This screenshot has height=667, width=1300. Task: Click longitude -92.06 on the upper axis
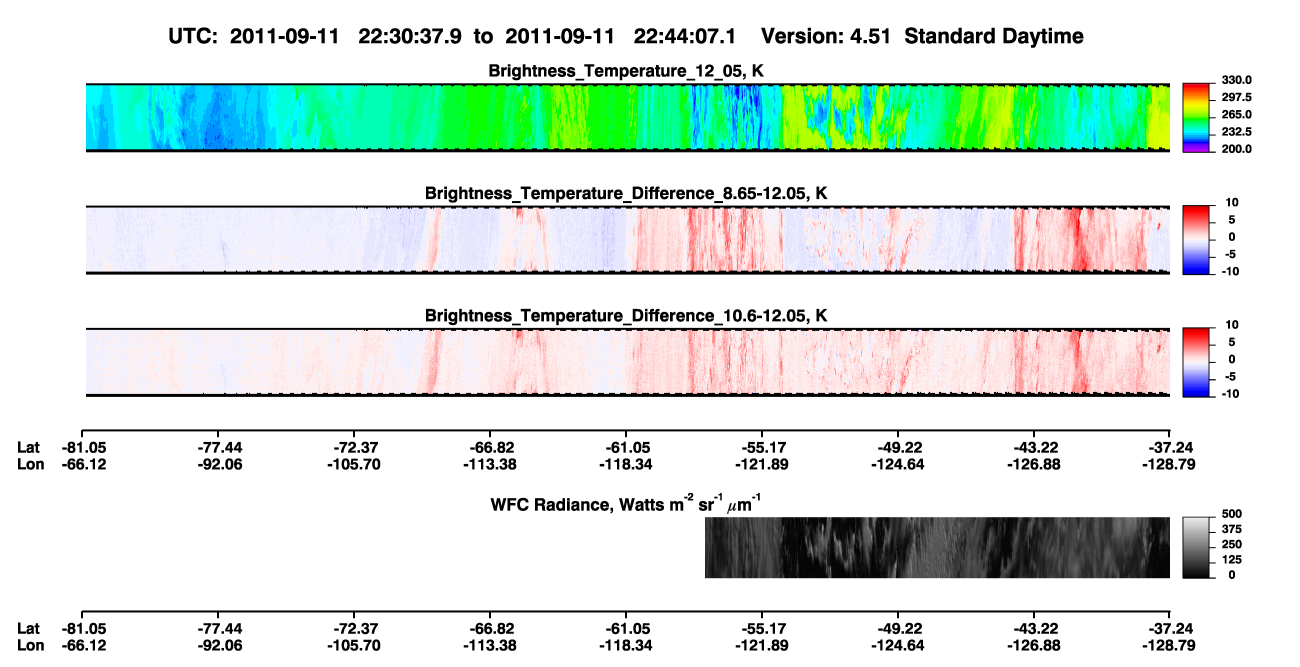pyautogui.click(x=221, y=463)
